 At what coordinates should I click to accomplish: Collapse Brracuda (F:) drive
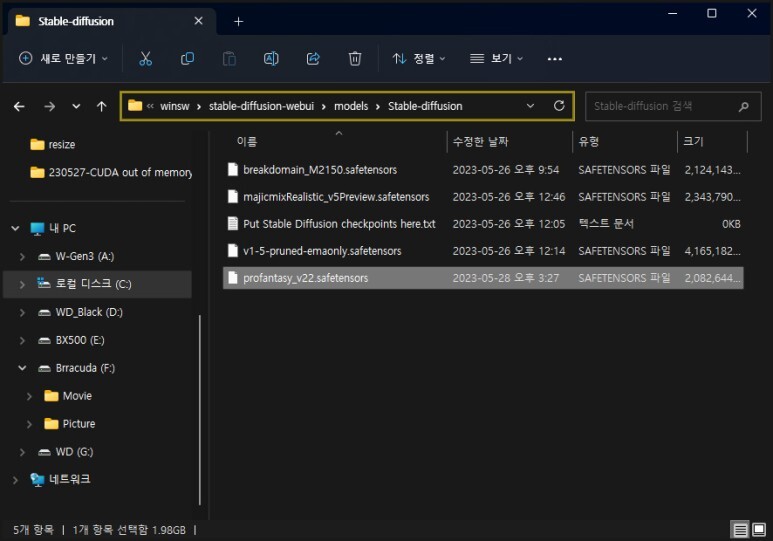pos(22,368)
